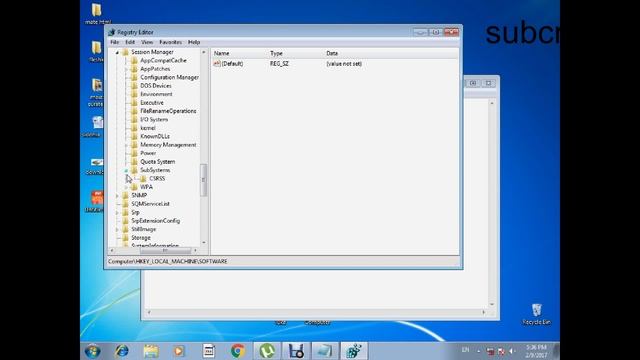Viewport: 640px width, 360px height.
Task: Expand the Memory Management key
Action: pyautogui.click(x=126, y=145)
